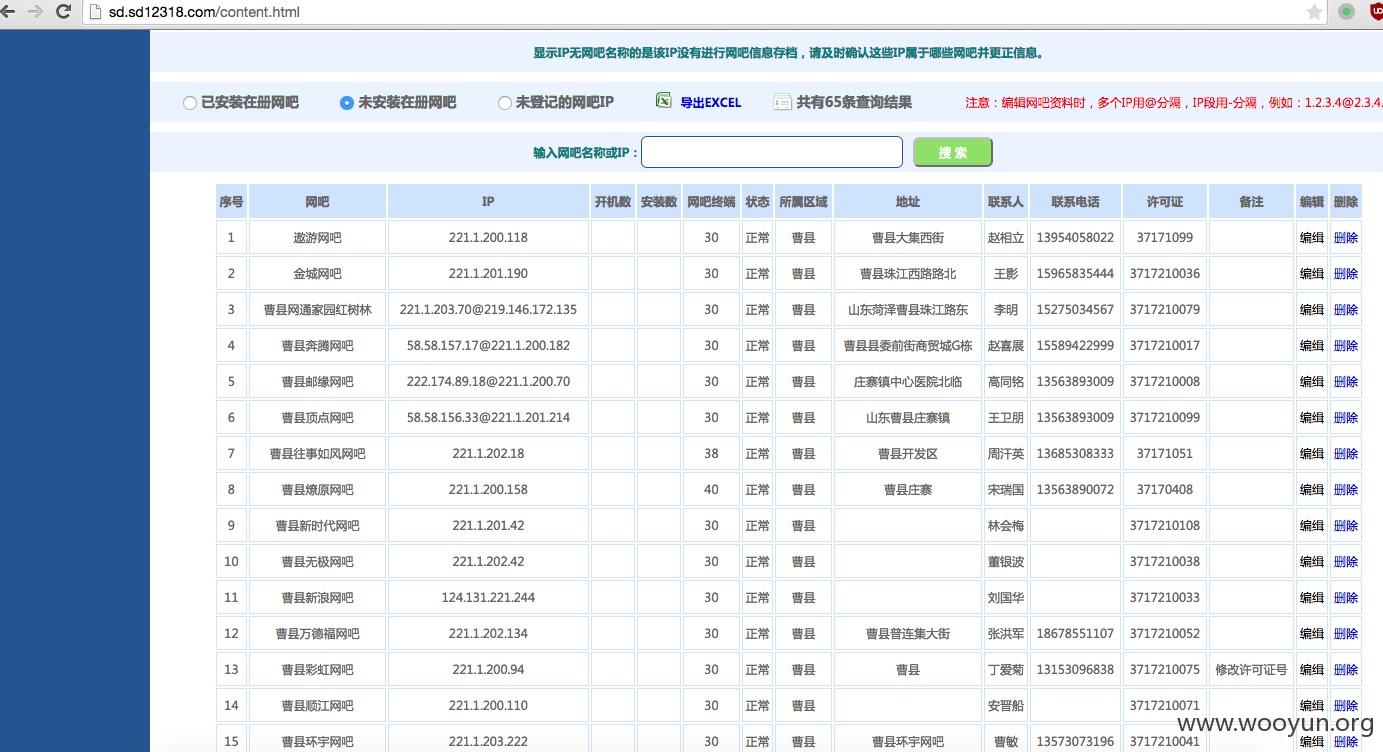Delete the 金城网吧 row
This screenshot has height=752, width=1383.
pos(1346,274)
